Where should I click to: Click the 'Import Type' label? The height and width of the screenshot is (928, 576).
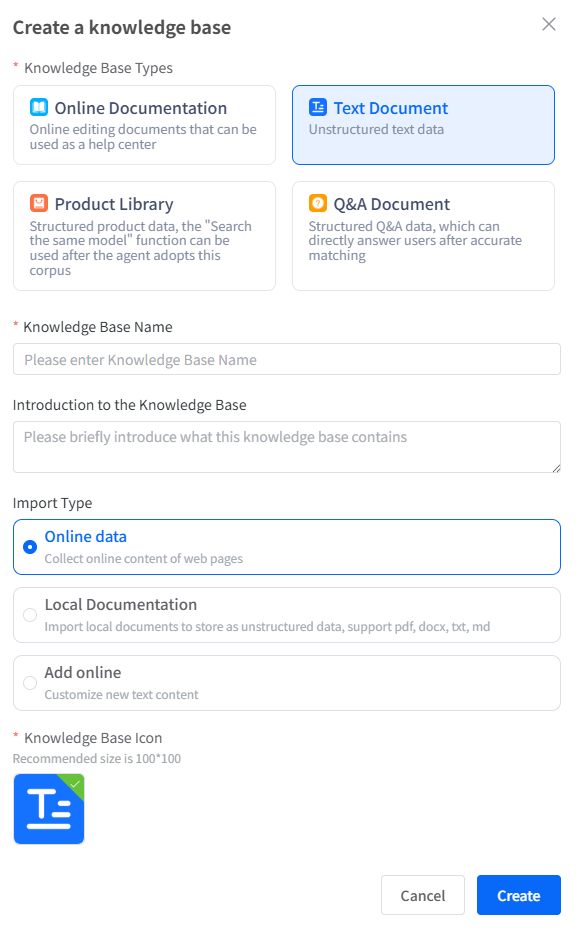point(52,503)
